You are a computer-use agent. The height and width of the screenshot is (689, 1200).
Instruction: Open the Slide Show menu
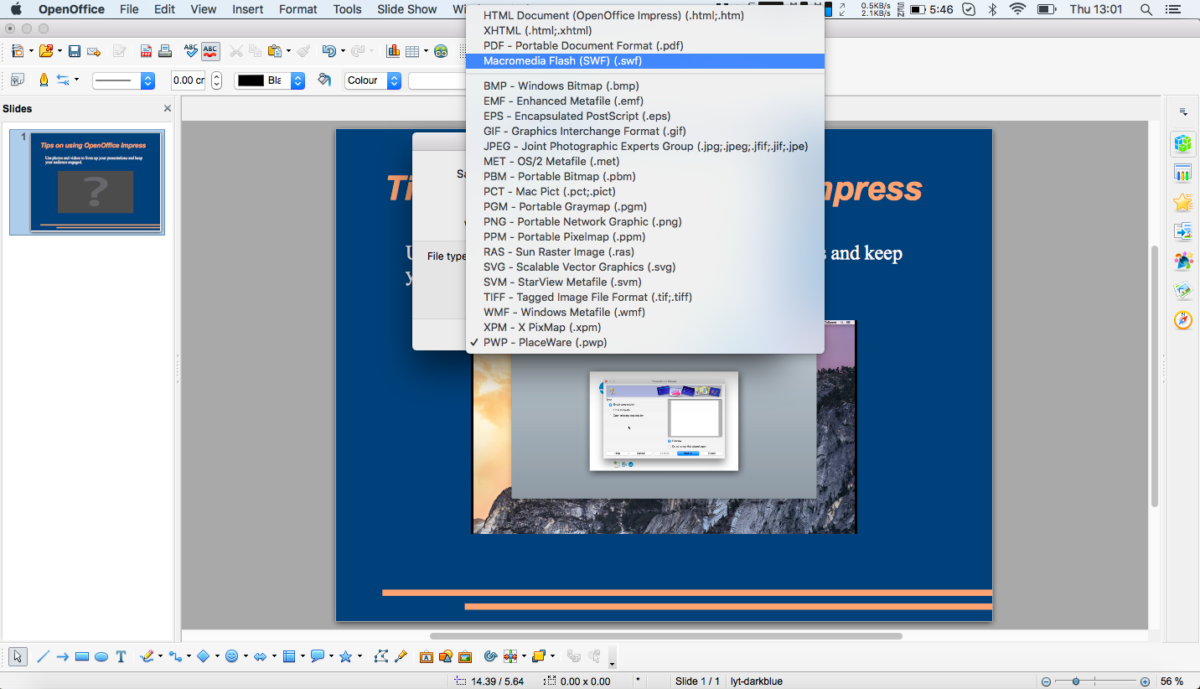(407, 9)
